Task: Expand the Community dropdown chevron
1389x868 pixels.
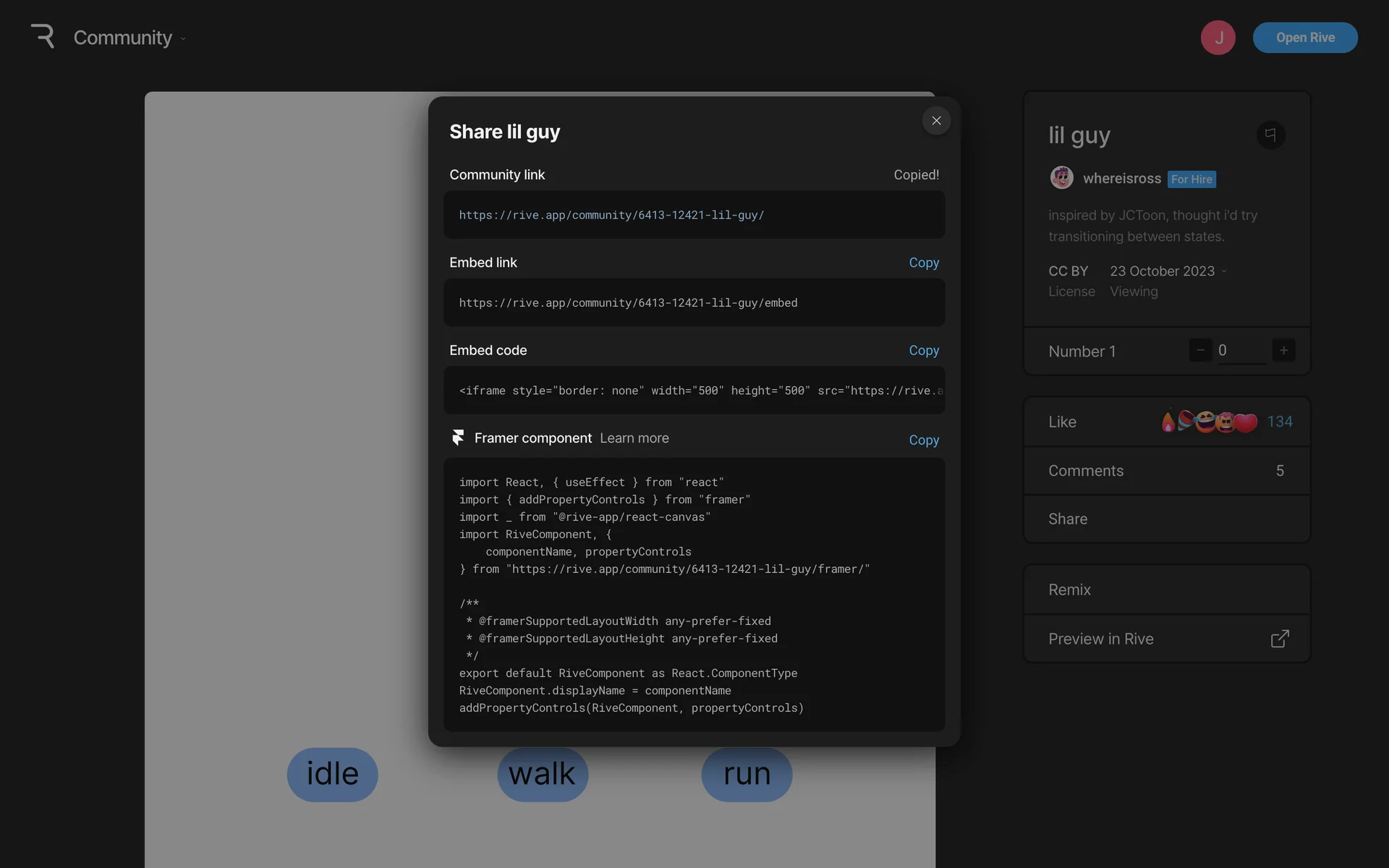Action: pyautogui.click(x=183, y=39)
